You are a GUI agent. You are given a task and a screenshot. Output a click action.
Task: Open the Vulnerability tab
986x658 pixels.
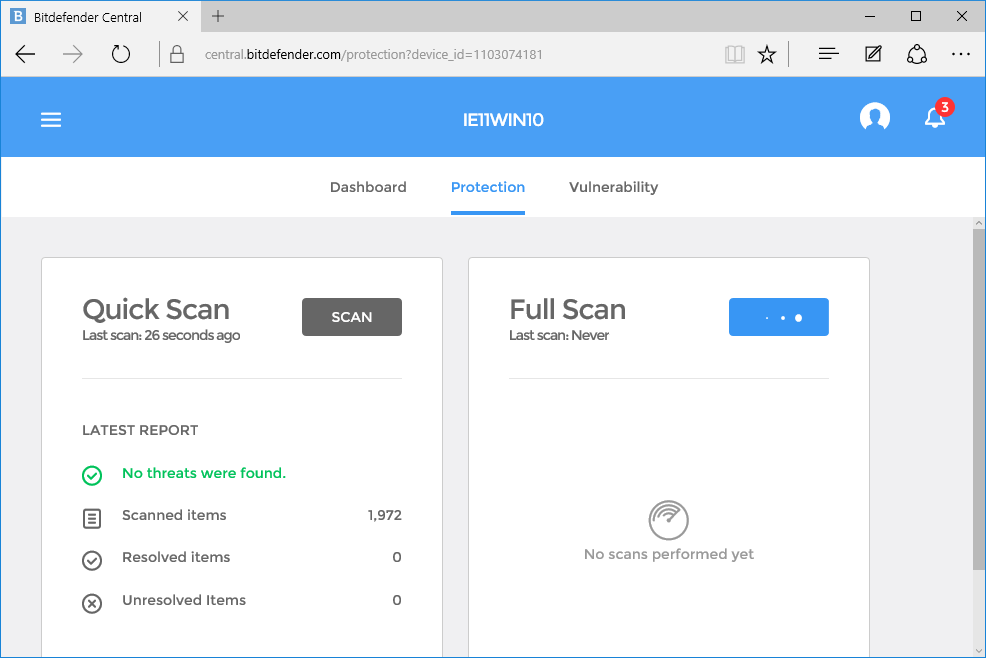pos(613,187)
